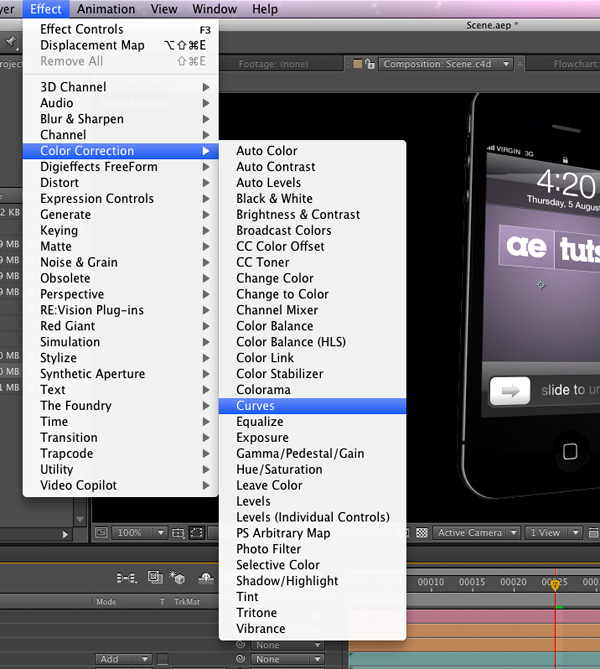Screen dimensions: 600x669
Task: Toggle the Region of Interest button
Action: tap(197, 532)
